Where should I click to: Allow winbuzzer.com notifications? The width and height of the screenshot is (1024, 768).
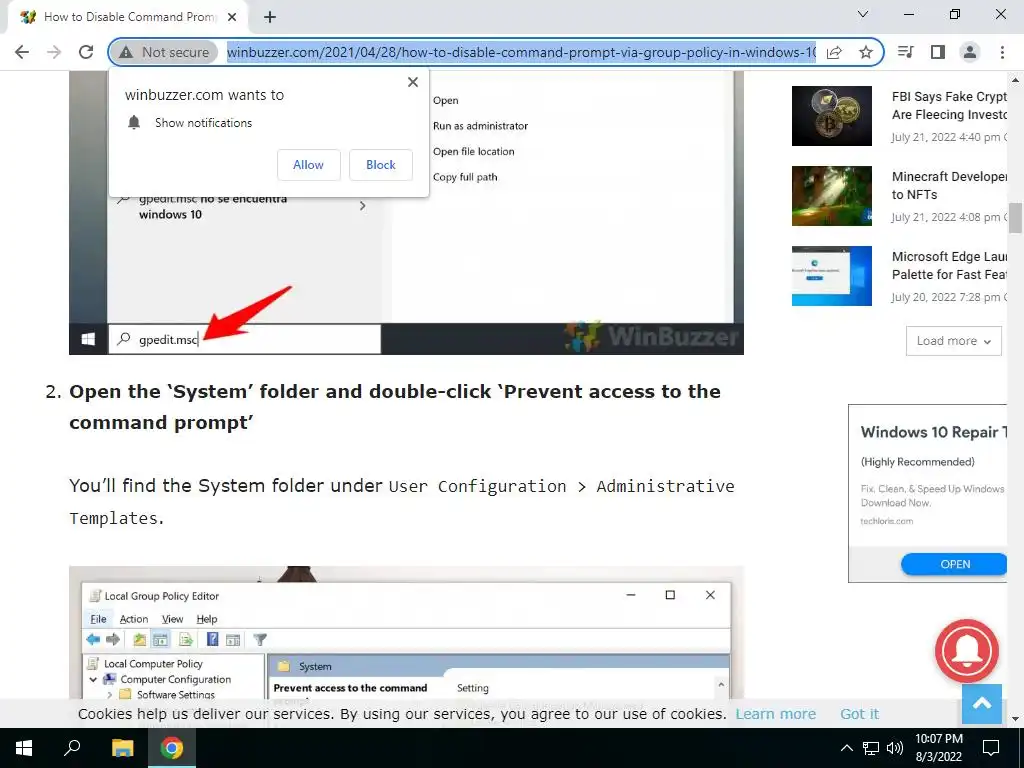[308, 165]
